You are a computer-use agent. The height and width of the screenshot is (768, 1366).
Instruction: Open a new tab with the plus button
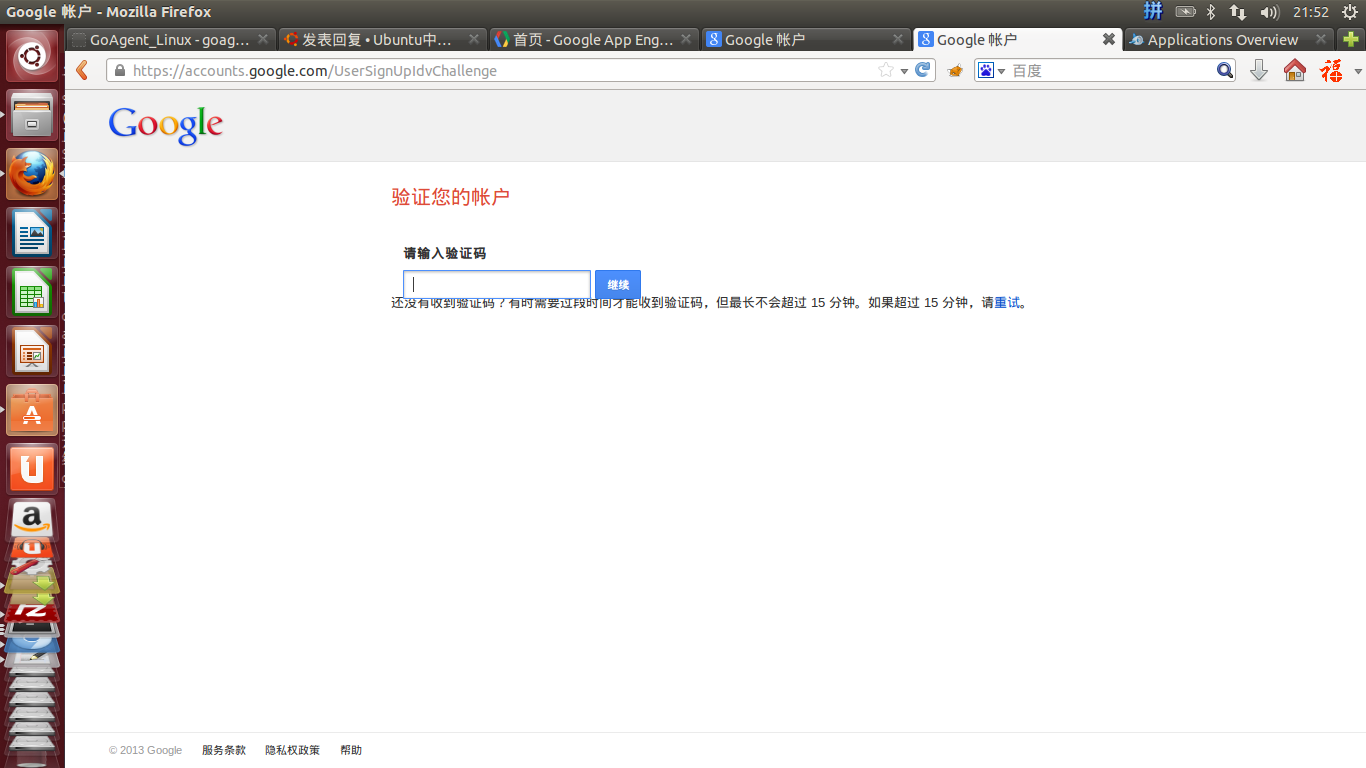(x=1351, y=39)
